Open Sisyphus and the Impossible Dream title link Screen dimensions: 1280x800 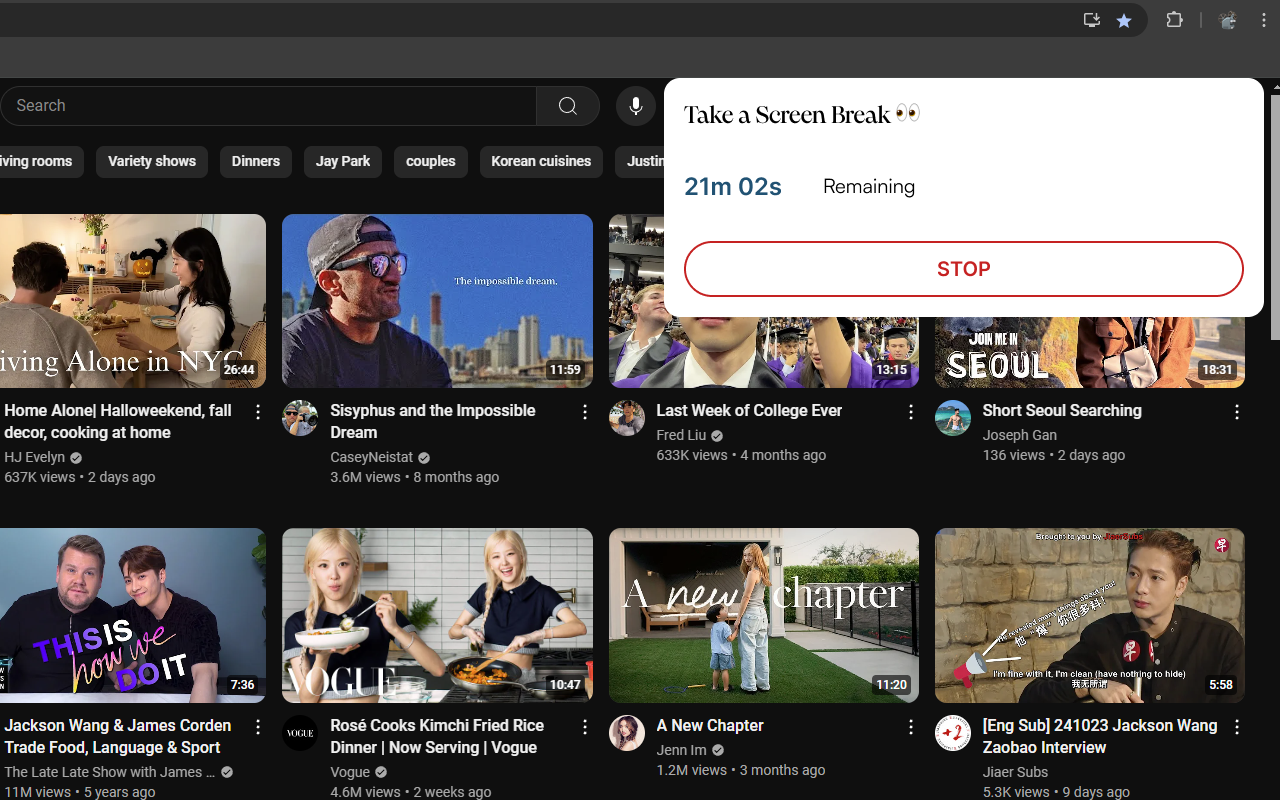click(x=433, y=421)
